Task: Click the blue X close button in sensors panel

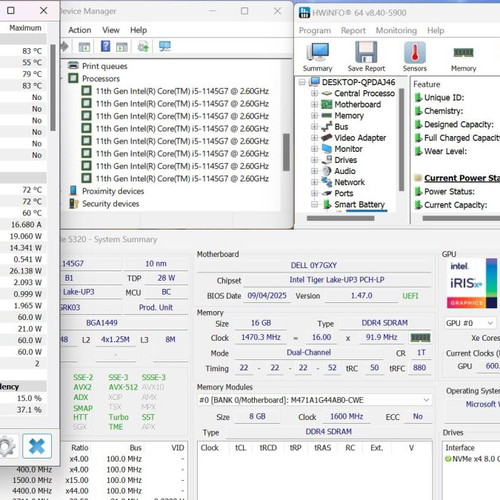Action: pos(37,446)
